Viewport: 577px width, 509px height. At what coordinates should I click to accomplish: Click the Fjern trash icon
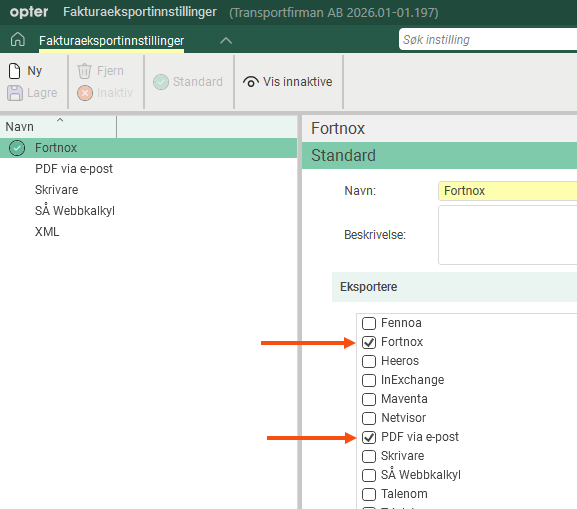click(84, 71)
